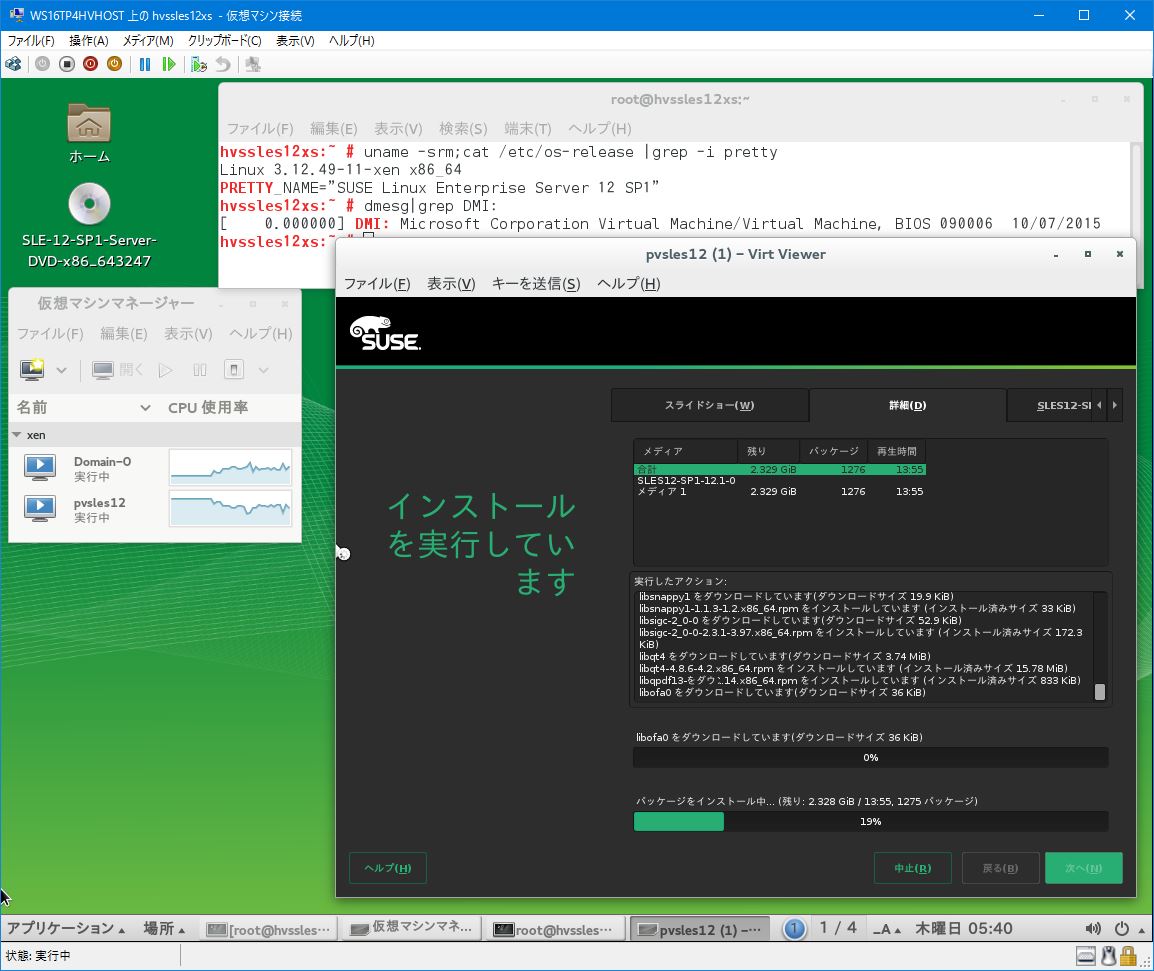Click 中止(R) abort button
The image size is (1154, 971).
click(913, 868)
